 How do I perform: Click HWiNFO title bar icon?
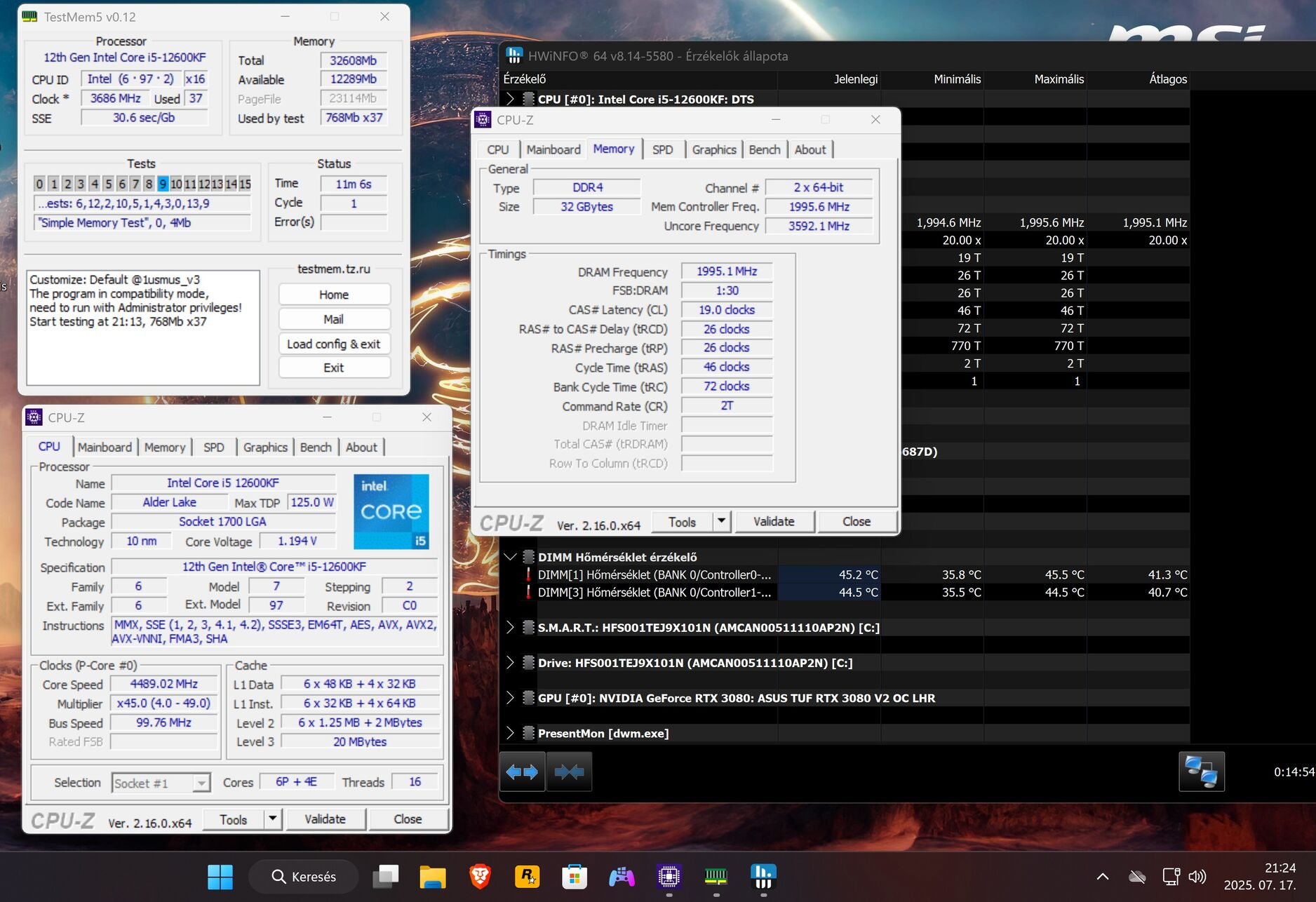point(515,55)
